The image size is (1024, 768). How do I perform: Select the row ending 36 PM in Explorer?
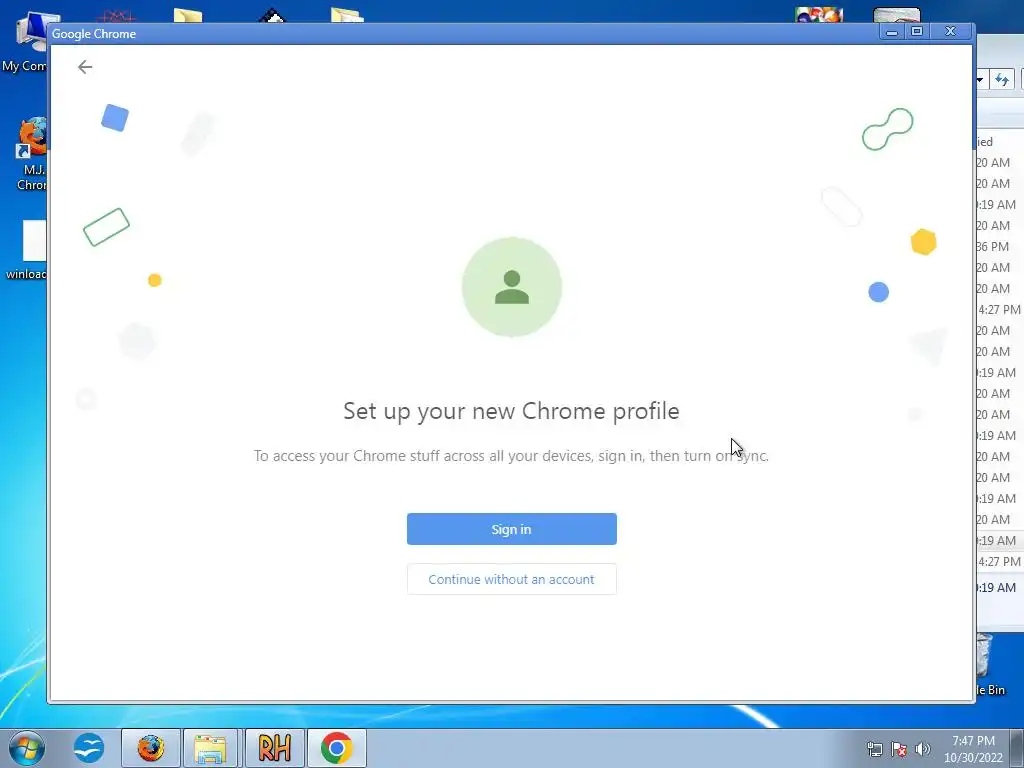coord(999,246)
